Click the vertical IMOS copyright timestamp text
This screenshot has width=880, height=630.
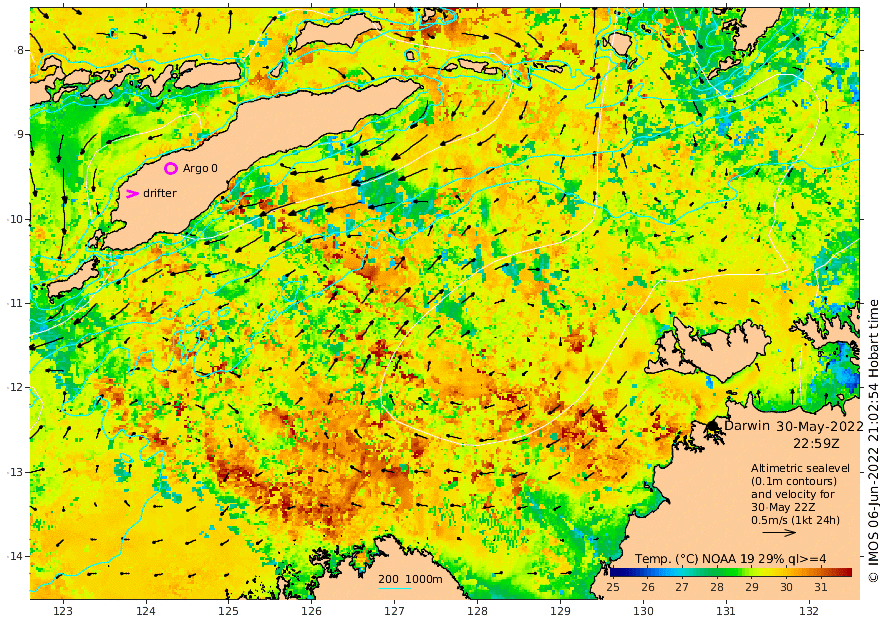pos(873,442)
